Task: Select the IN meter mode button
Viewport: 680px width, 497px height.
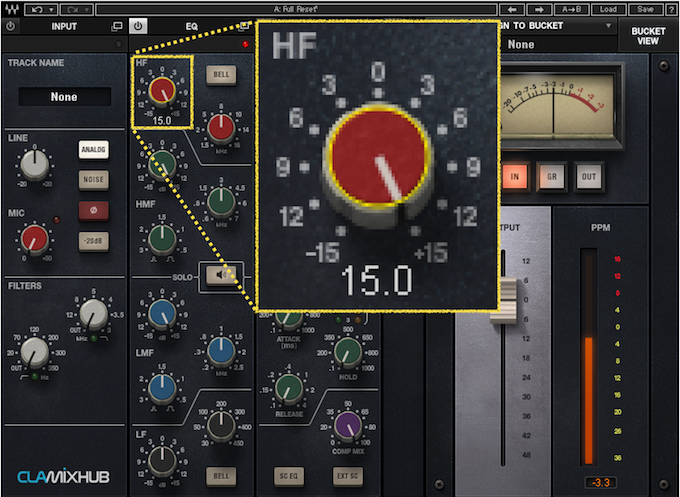Action: tap(515, 177)
